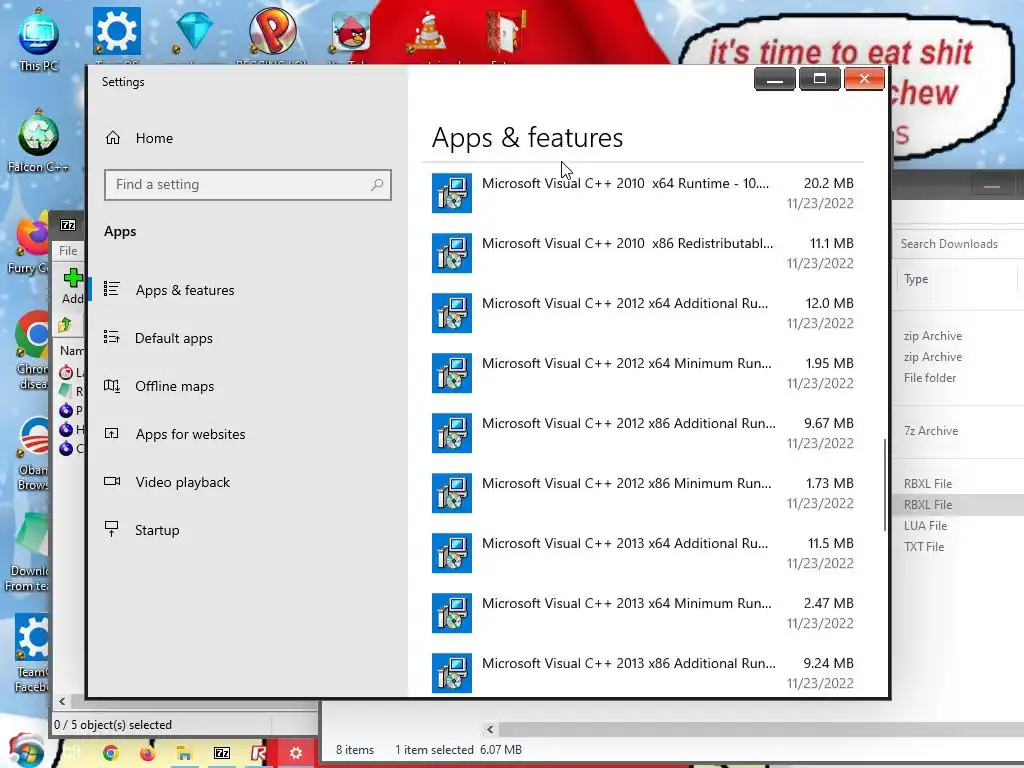Open the Peggle desktop shortcut
Screen dimensions: 1024x768
click(272, 30)
